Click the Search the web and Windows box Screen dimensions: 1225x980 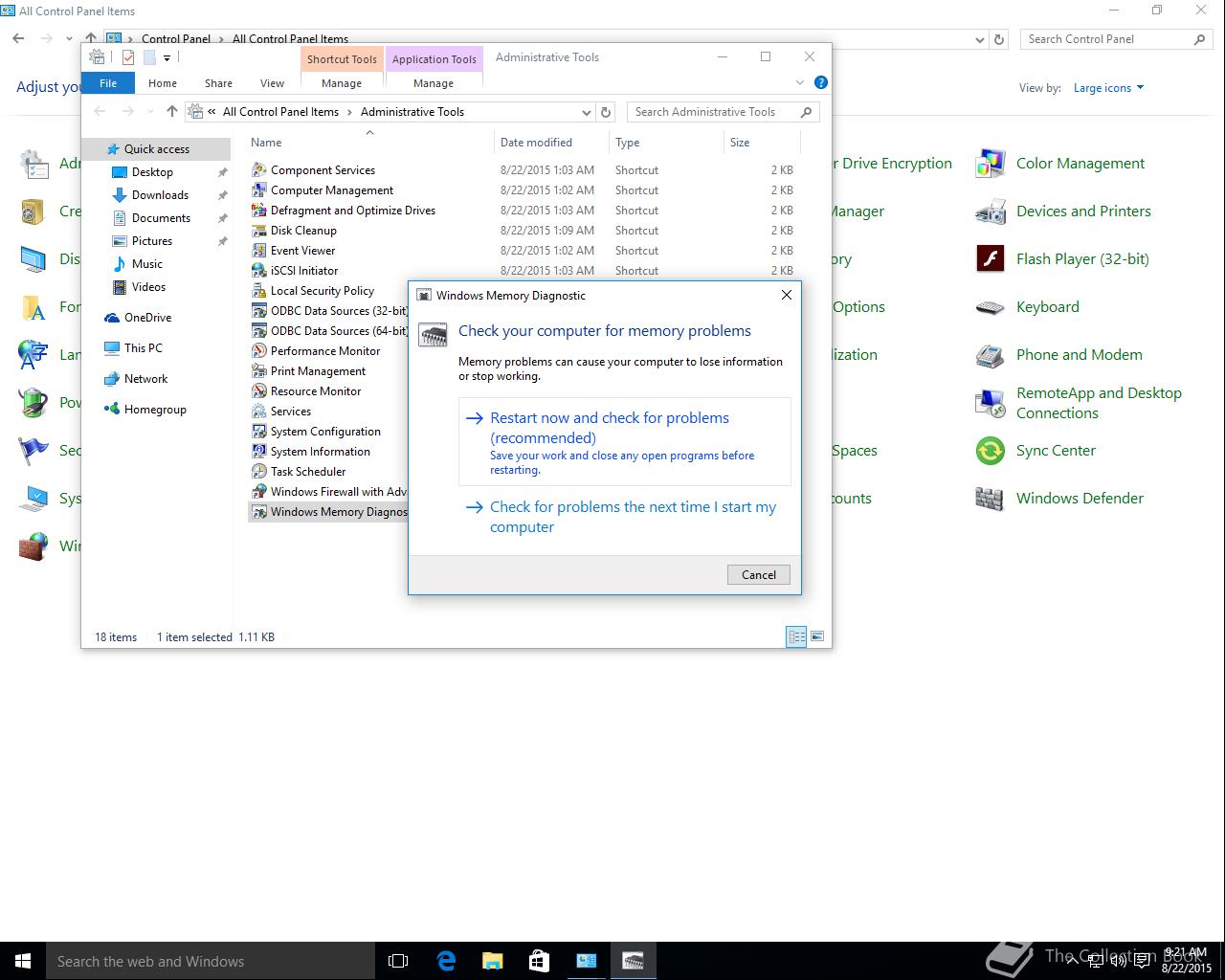tap(211, 961)
